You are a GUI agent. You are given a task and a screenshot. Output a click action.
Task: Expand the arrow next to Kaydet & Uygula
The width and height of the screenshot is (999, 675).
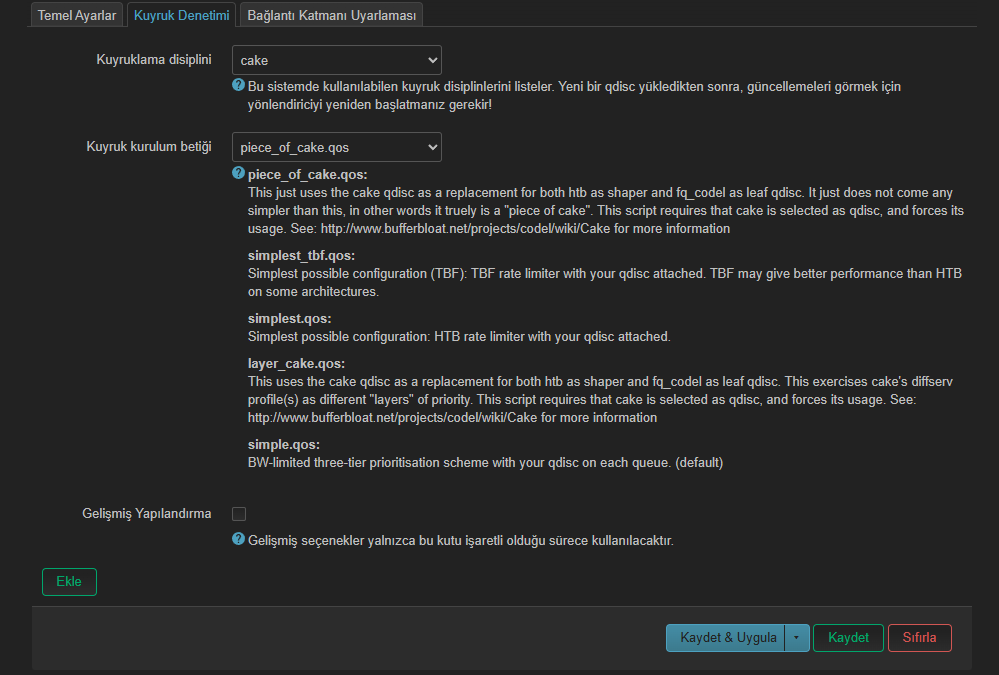coord(797,638)
